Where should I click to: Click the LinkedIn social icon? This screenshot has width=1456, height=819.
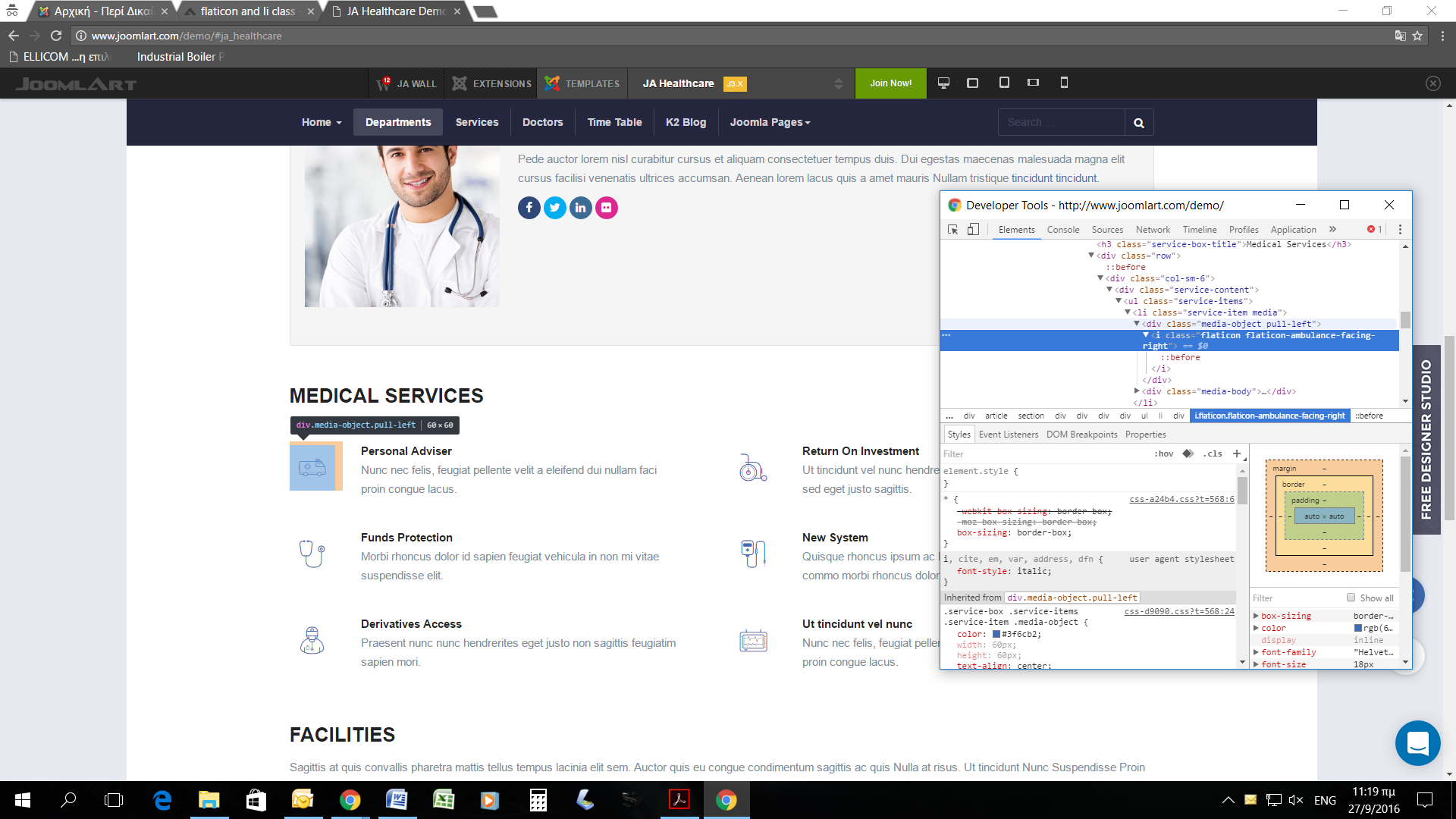coord(581,208)
